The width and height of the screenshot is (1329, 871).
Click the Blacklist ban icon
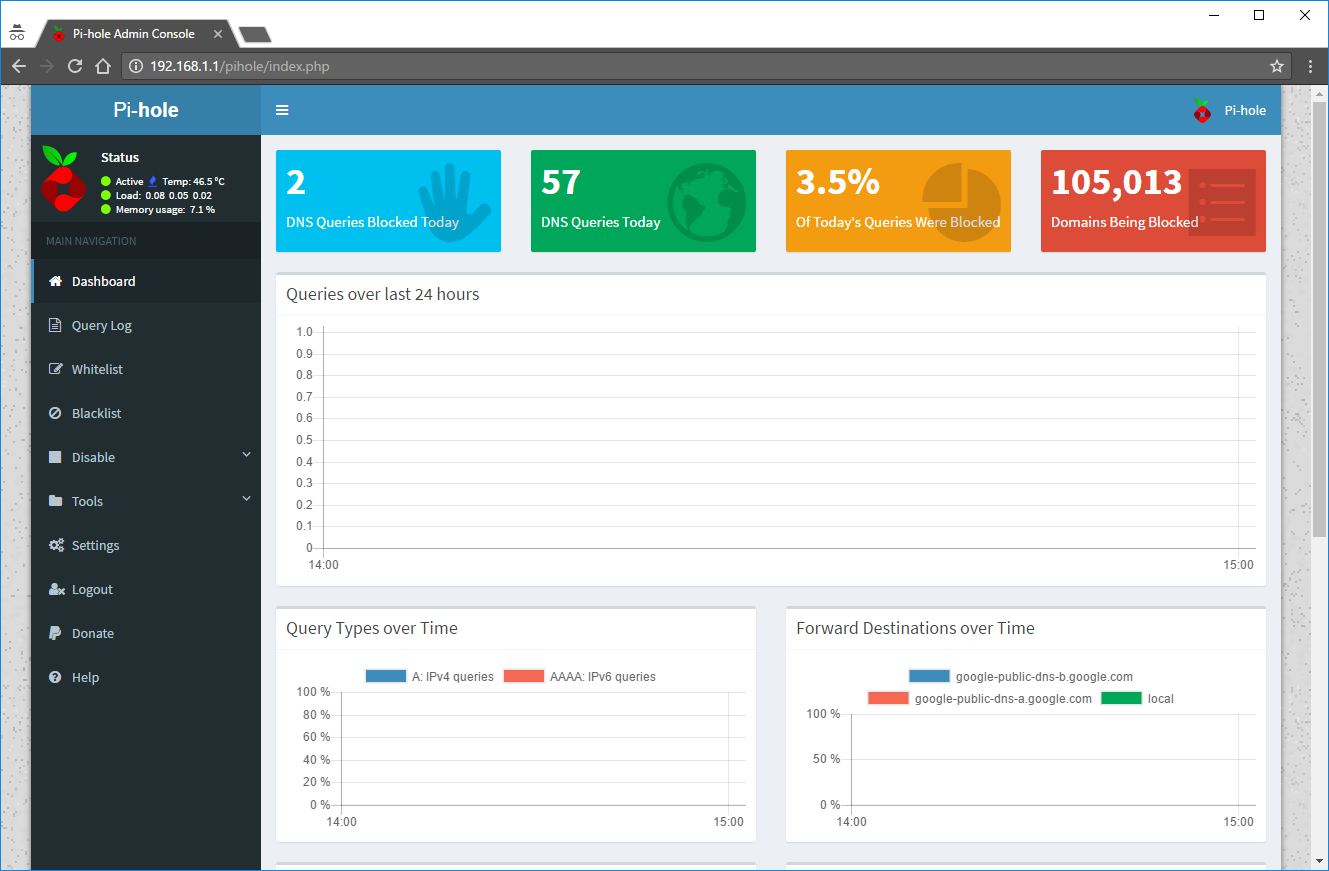coord(55,413)
